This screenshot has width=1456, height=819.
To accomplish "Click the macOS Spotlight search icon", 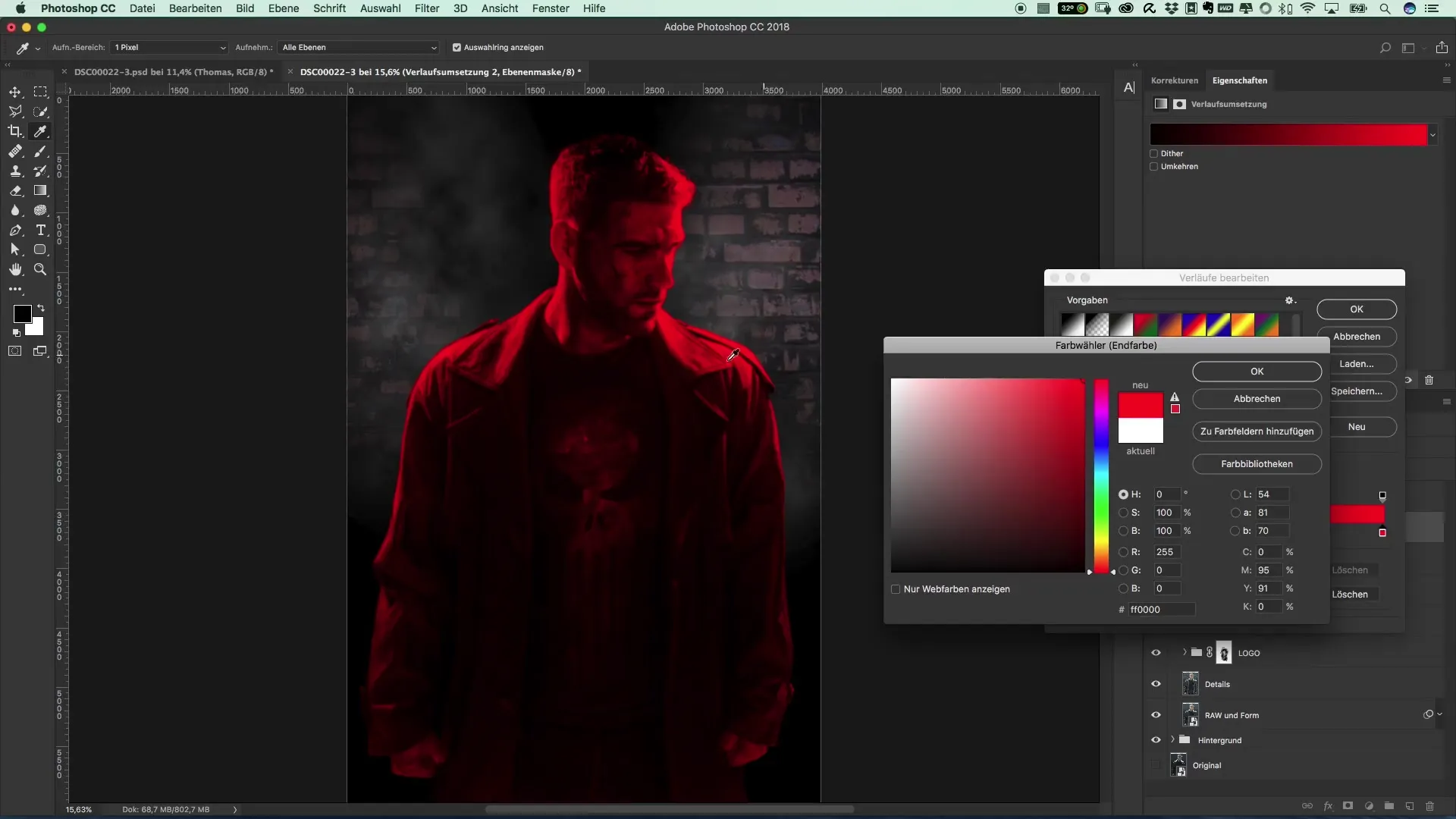I will coord(1385,8).
